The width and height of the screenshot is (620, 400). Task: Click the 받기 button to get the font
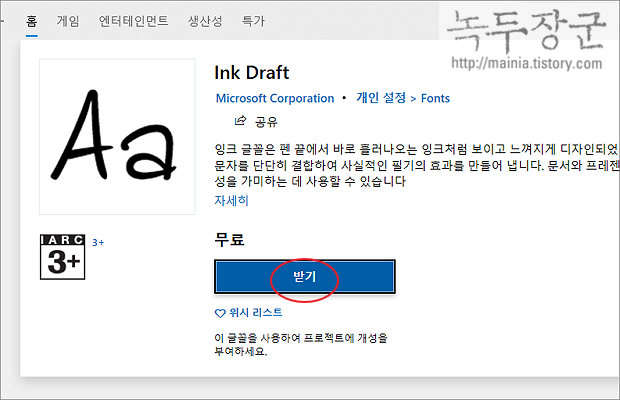[x=305, y=277]
